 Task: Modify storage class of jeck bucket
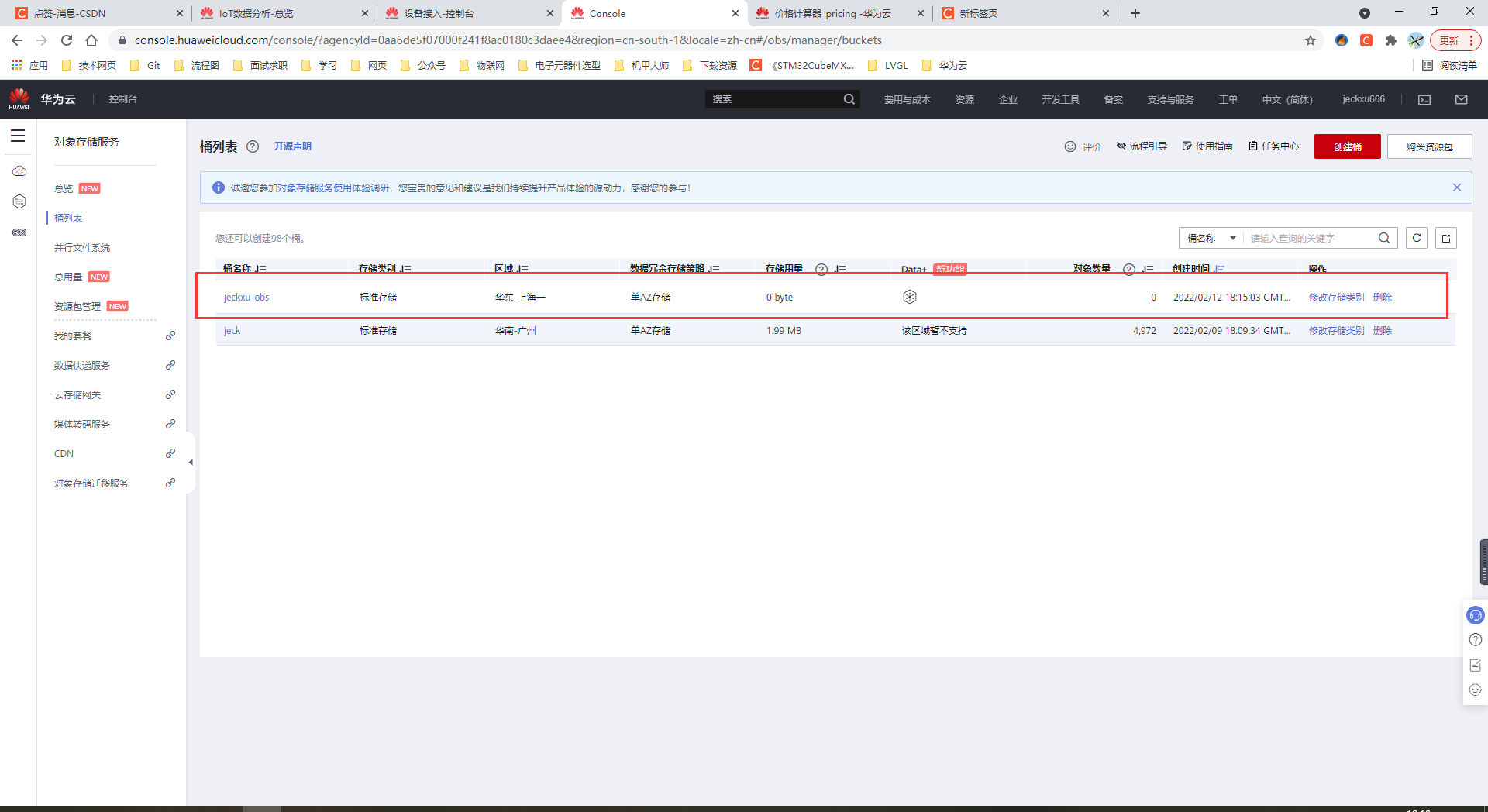point(1337,331)
